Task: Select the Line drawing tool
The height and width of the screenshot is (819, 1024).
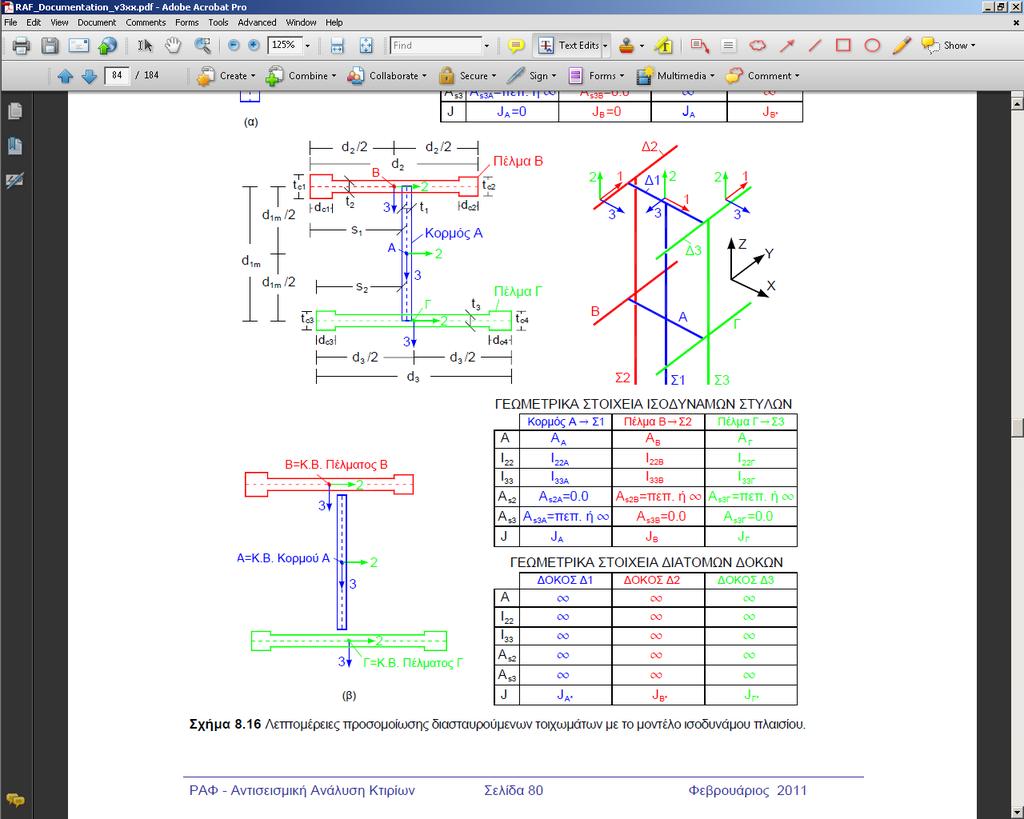Action: point(815,45)
